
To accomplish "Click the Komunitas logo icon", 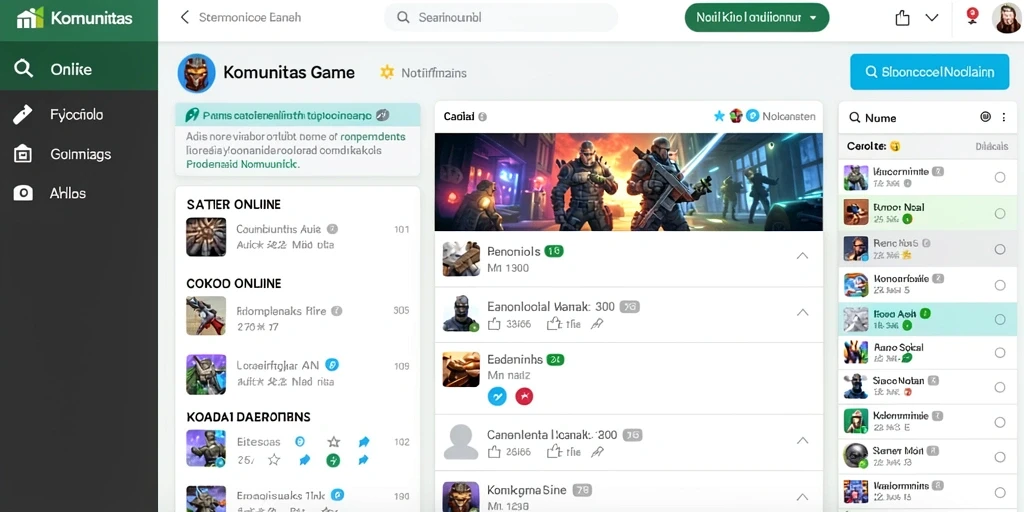I will click(30, 18).
